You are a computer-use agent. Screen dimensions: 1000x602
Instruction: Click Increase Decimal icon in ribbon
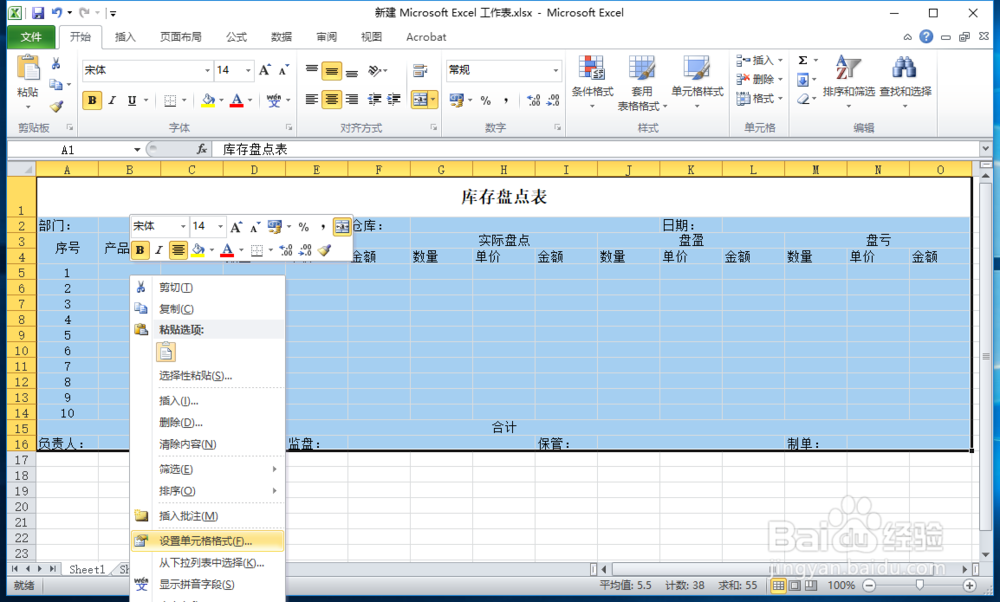533,100
